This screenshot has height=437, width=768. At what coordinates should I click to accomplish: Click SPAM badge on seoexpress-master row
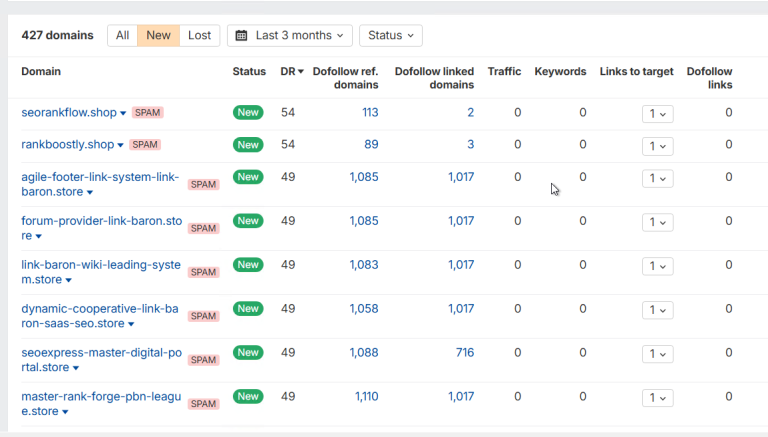203,360
